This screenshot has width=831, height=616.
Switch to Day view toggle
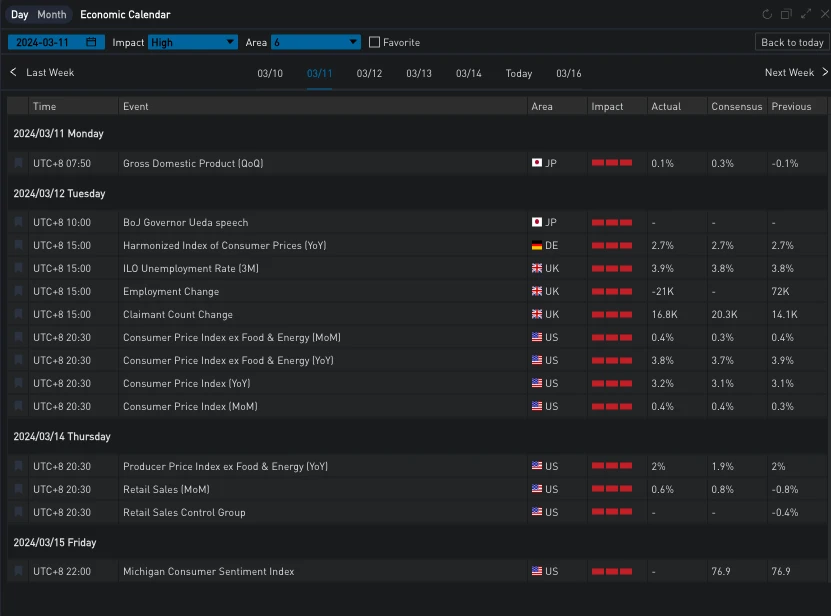click(20, 14)
